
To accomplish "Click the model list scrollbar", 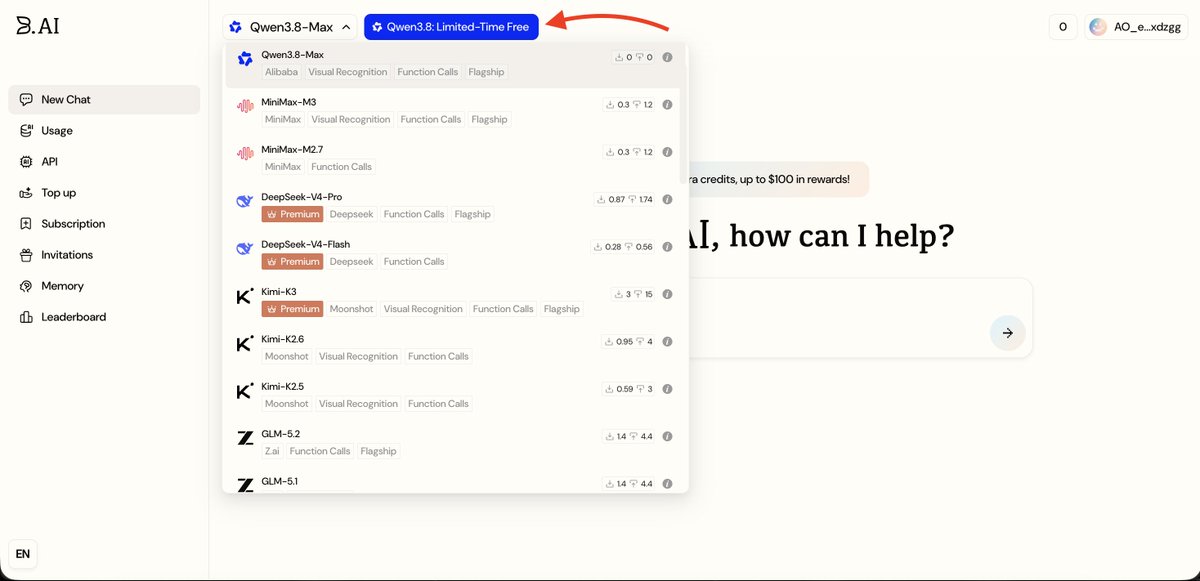I will [684, 115].
